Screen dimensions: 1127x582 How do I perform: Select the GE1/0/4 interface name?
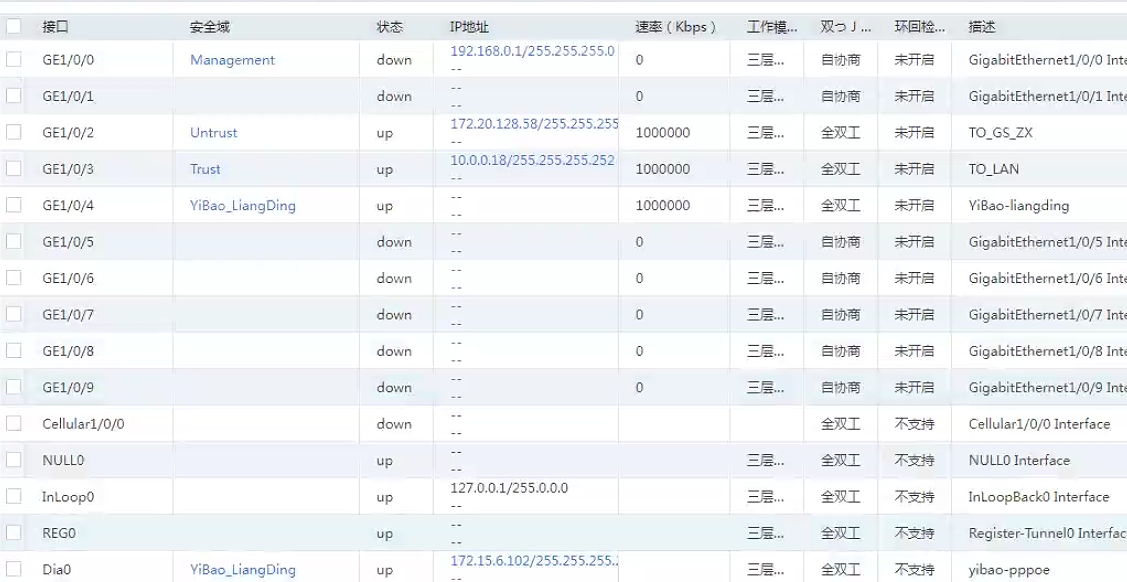[68, 205]
